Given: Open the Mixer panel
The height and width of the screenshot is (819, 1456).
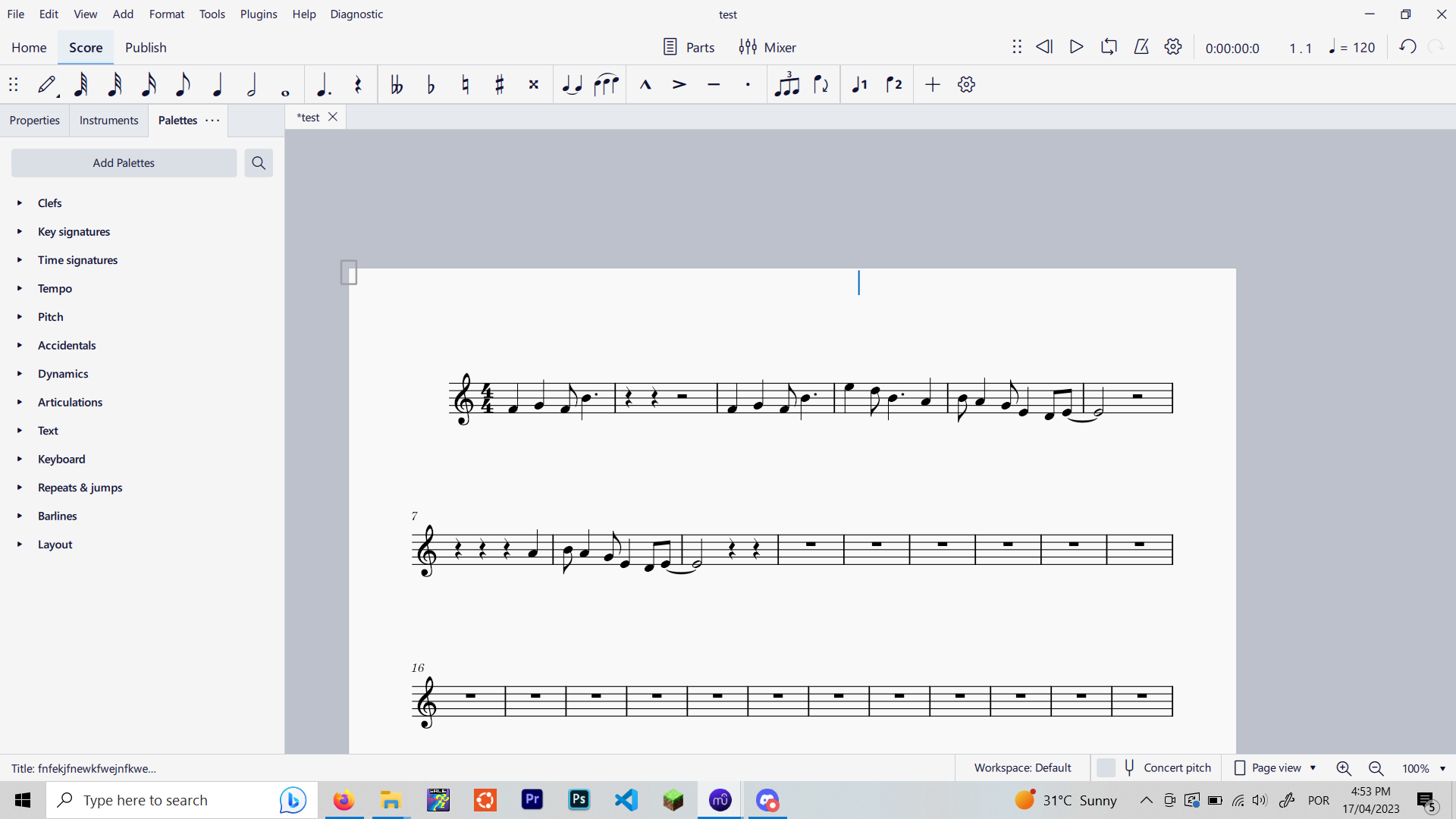Looking at the screenshot, I should pyautogui.click(x=768, y=46).
